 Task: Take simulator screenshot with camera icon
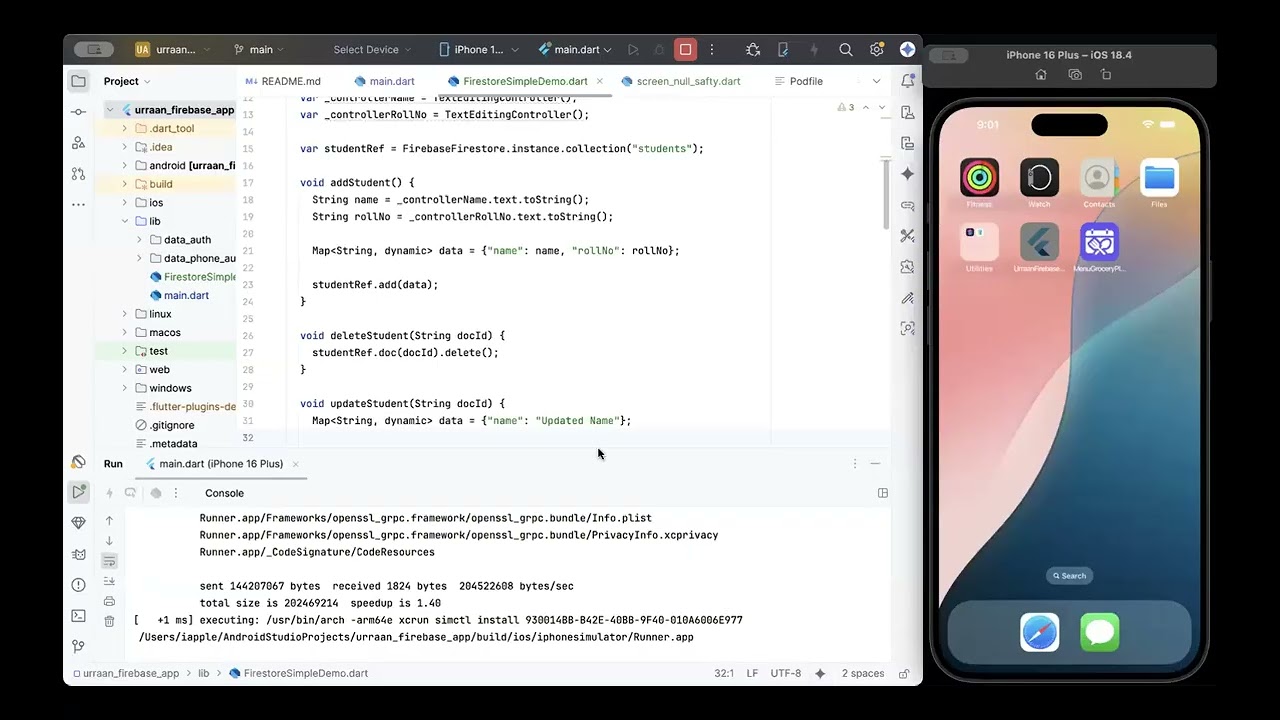(x=1075, y=75)
